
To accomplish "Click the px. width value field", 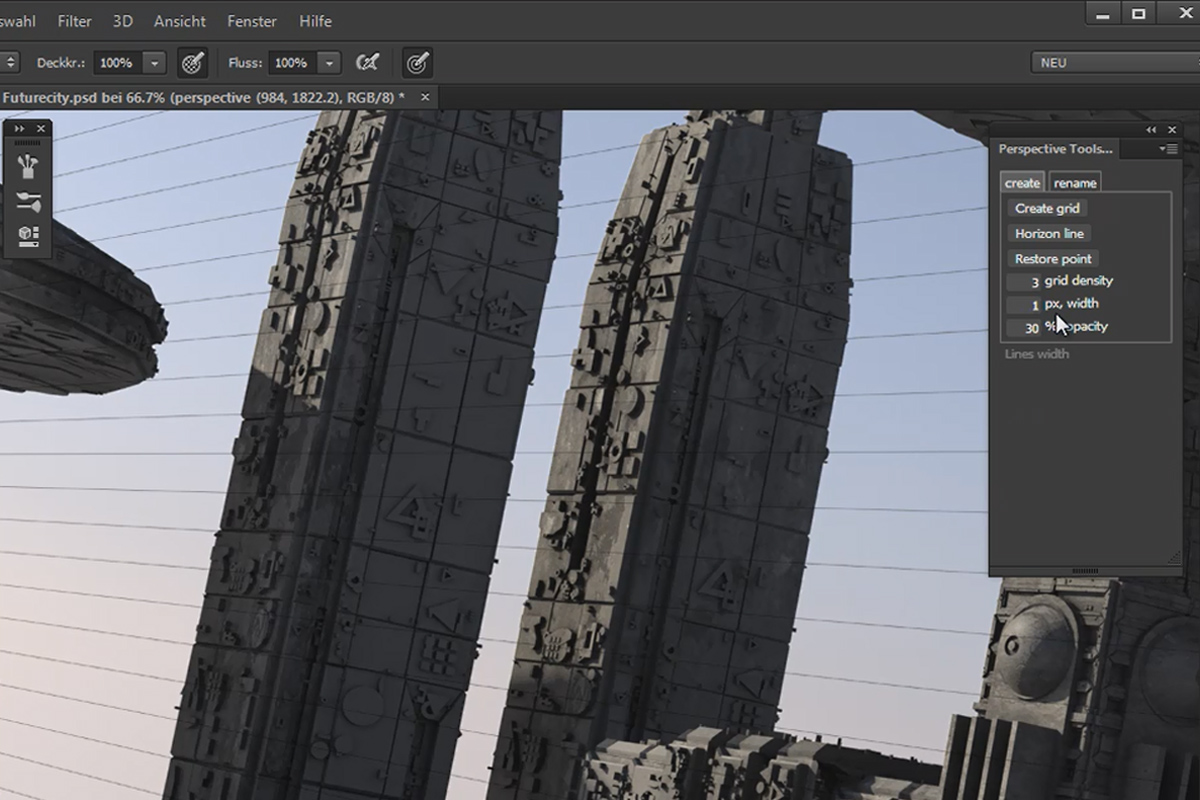I will [1024, 305].
